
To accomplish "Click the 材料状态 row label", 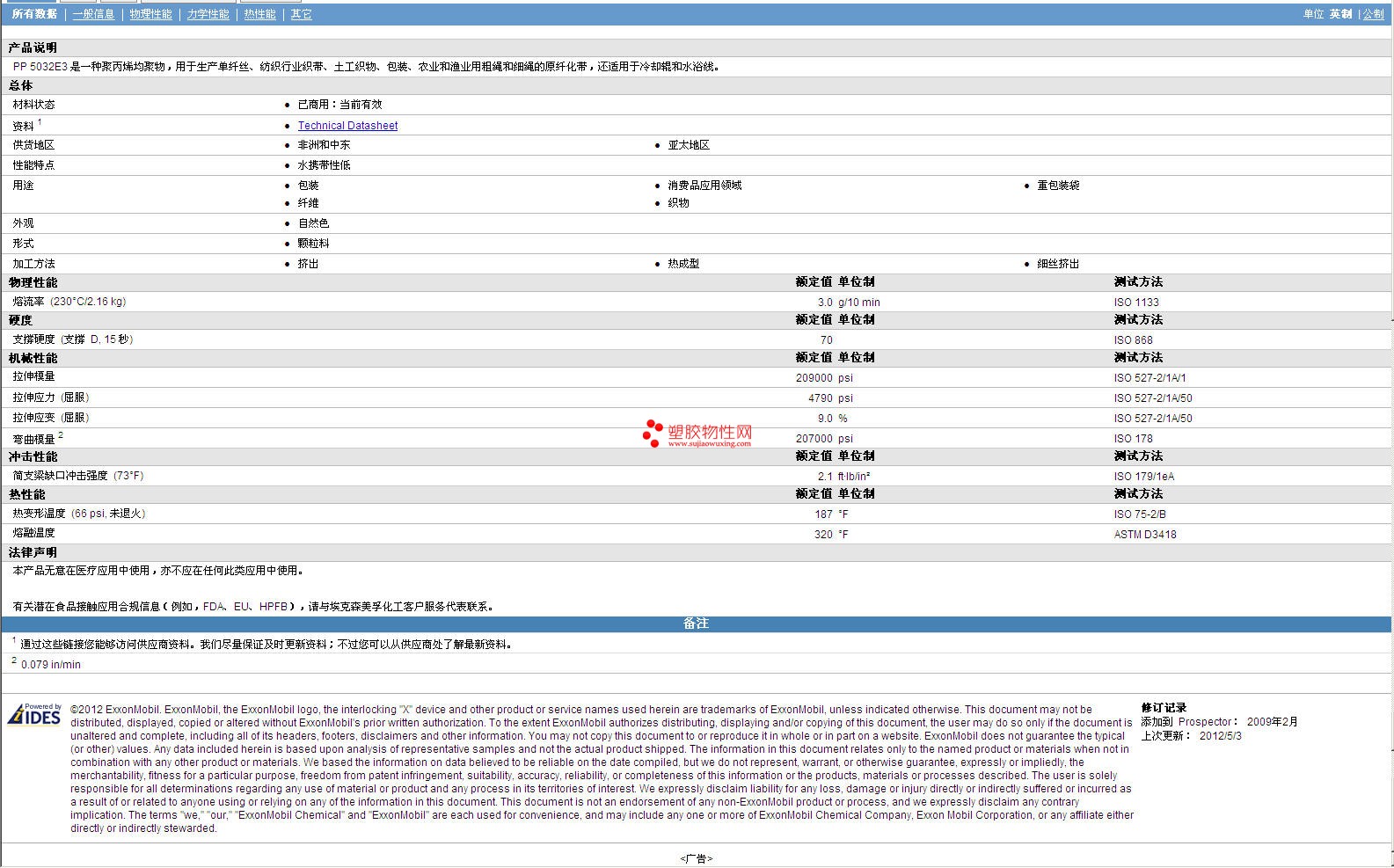I will point(33,105).
